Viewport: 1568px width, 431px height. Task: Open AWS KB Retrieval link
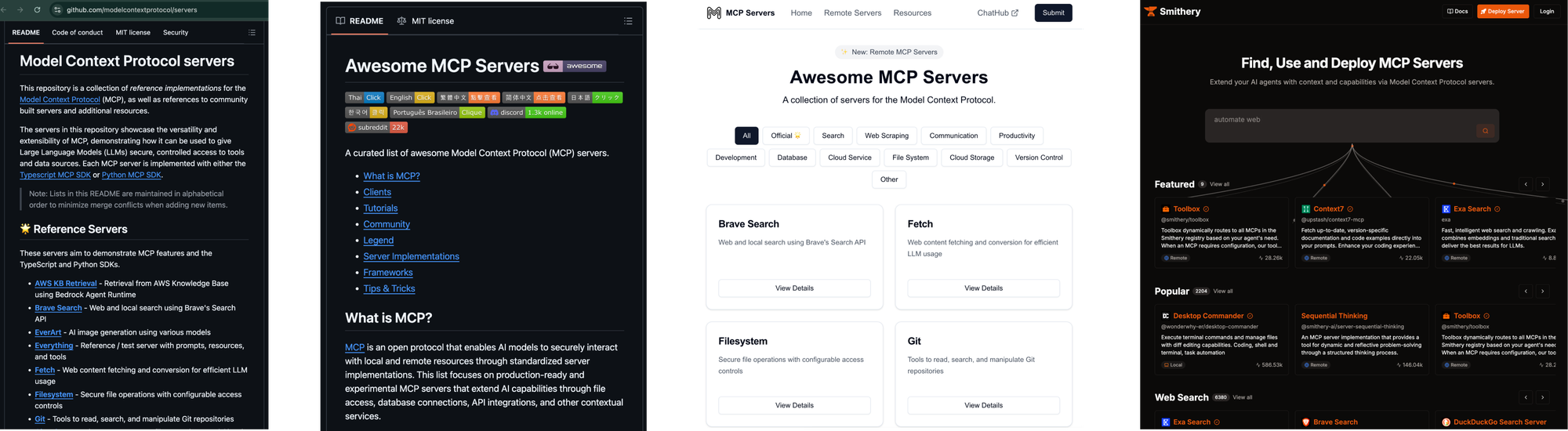[x=66, y=284]
